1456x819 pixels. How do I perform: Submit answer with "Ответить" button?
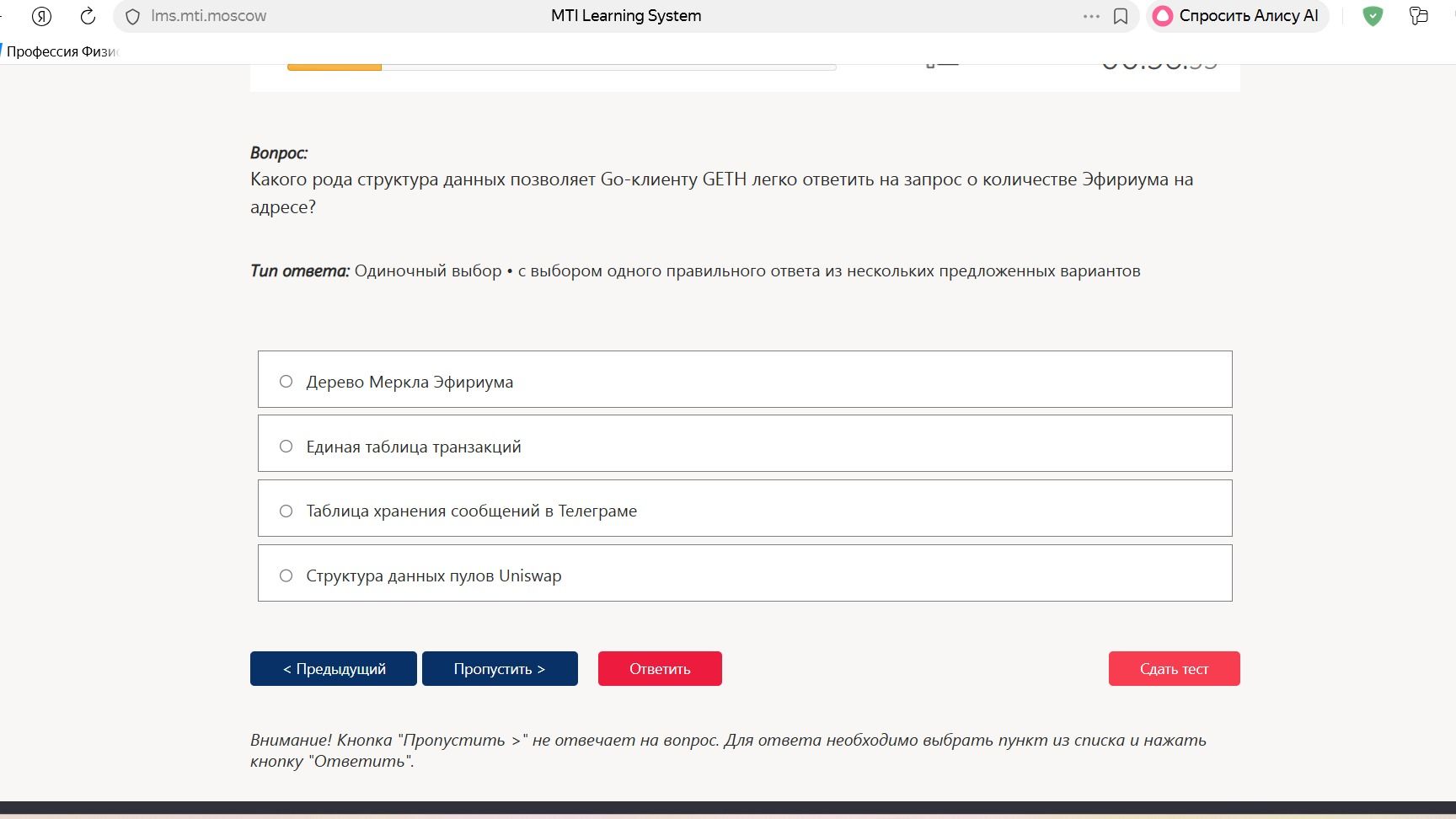click(660, 668)
